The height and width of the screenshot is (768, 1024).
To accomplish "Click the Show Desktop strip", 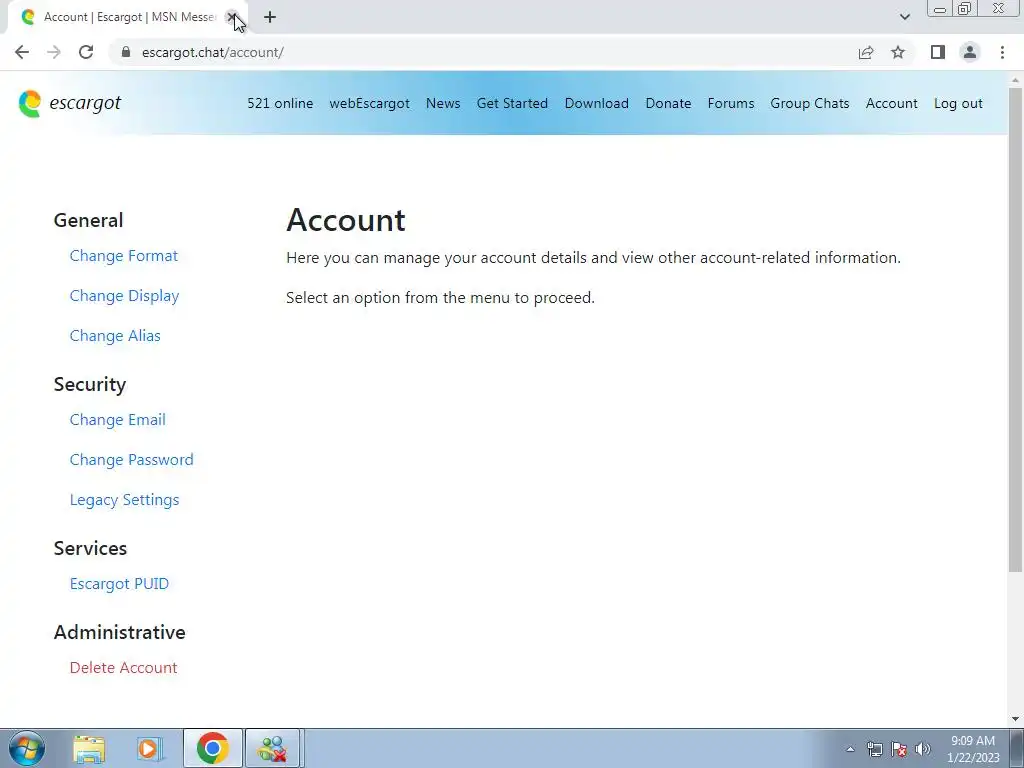I will pos(1017,748).
